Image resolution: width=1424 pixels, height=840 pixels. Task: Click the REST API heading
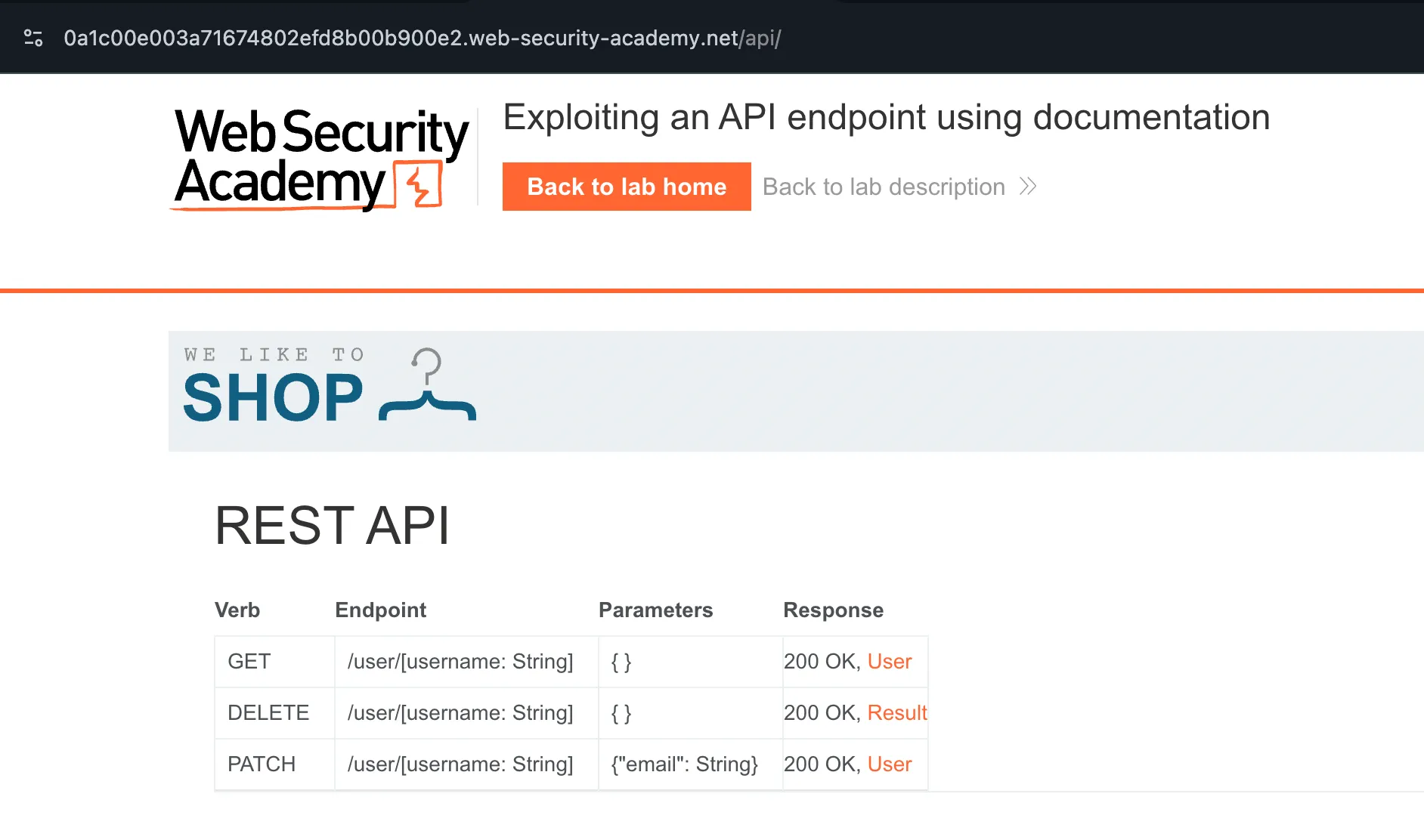click(x=332, y=526)
